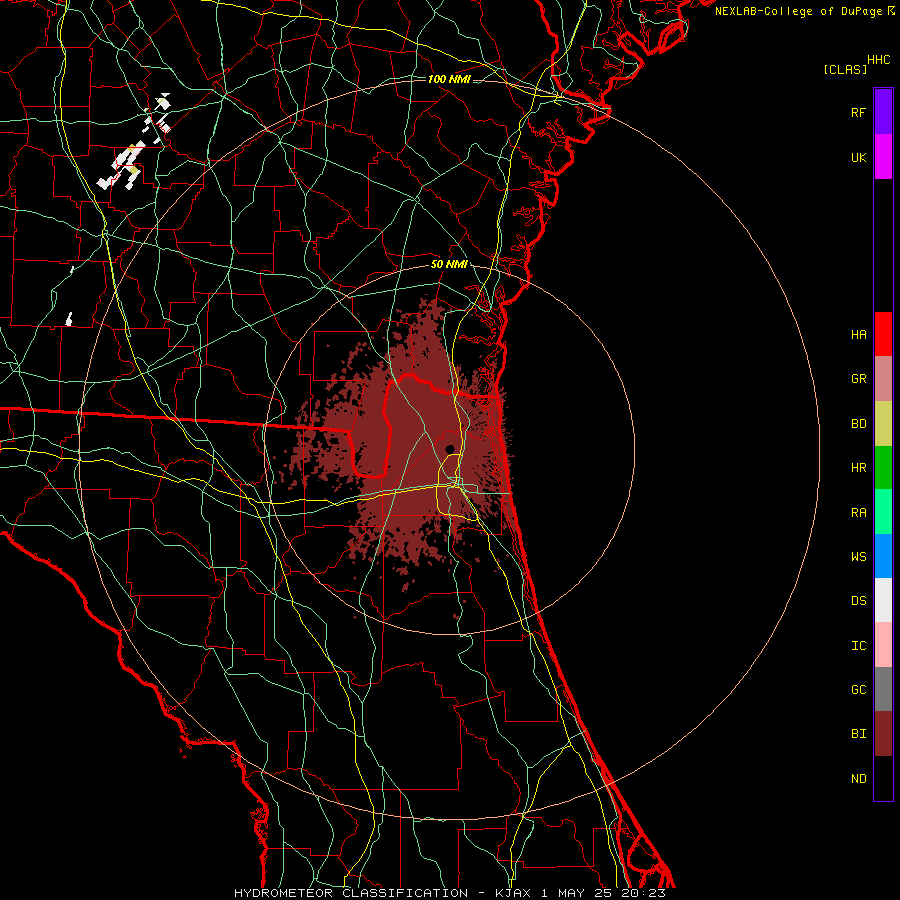
Task: Click the Hydrometeor Classification KJAX caption
Action: tap(449, 893)
